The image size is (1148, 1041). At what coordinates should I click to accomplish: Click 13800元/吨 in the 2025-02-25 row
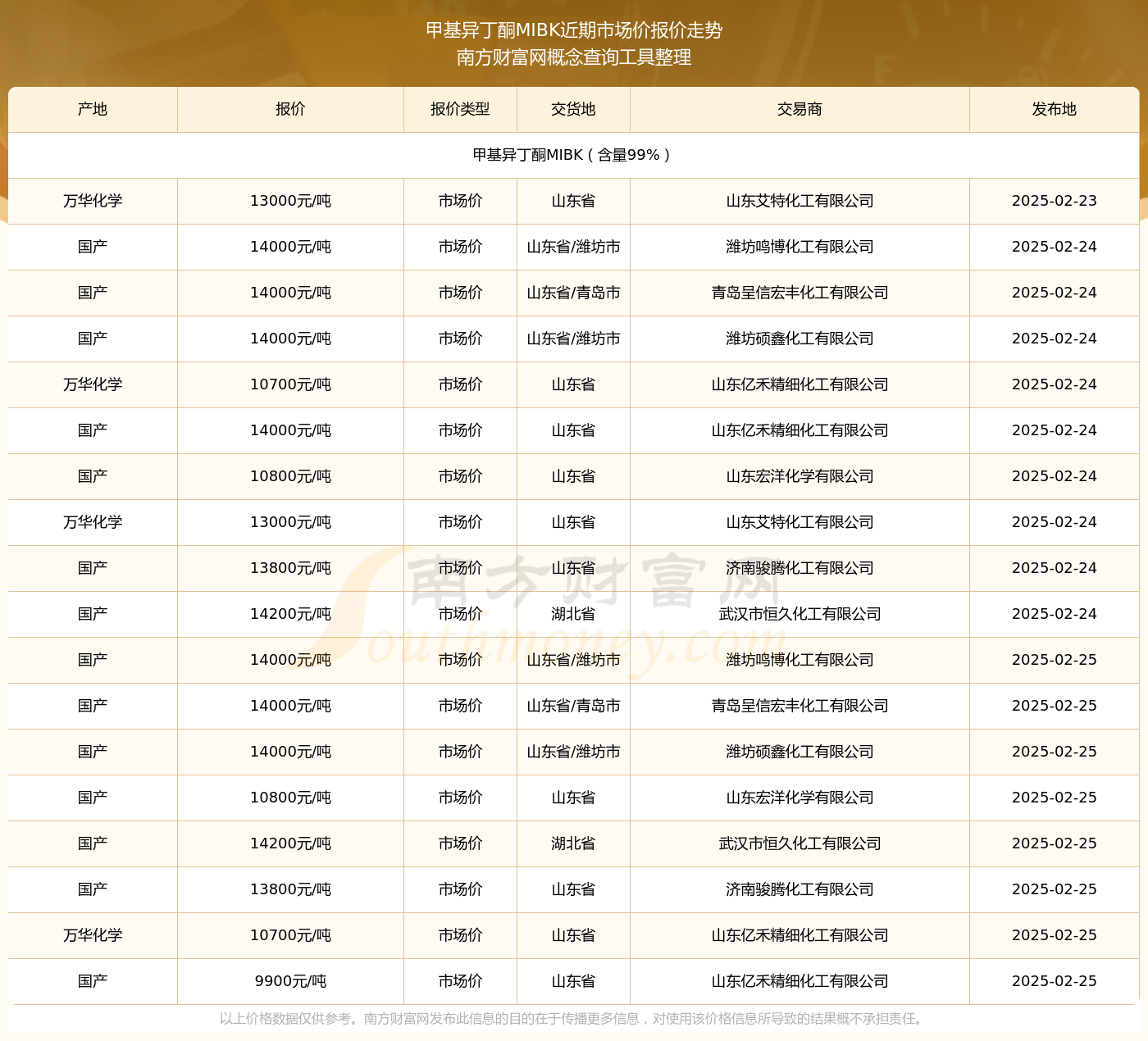pyautogui.click(x=290, y=889)
